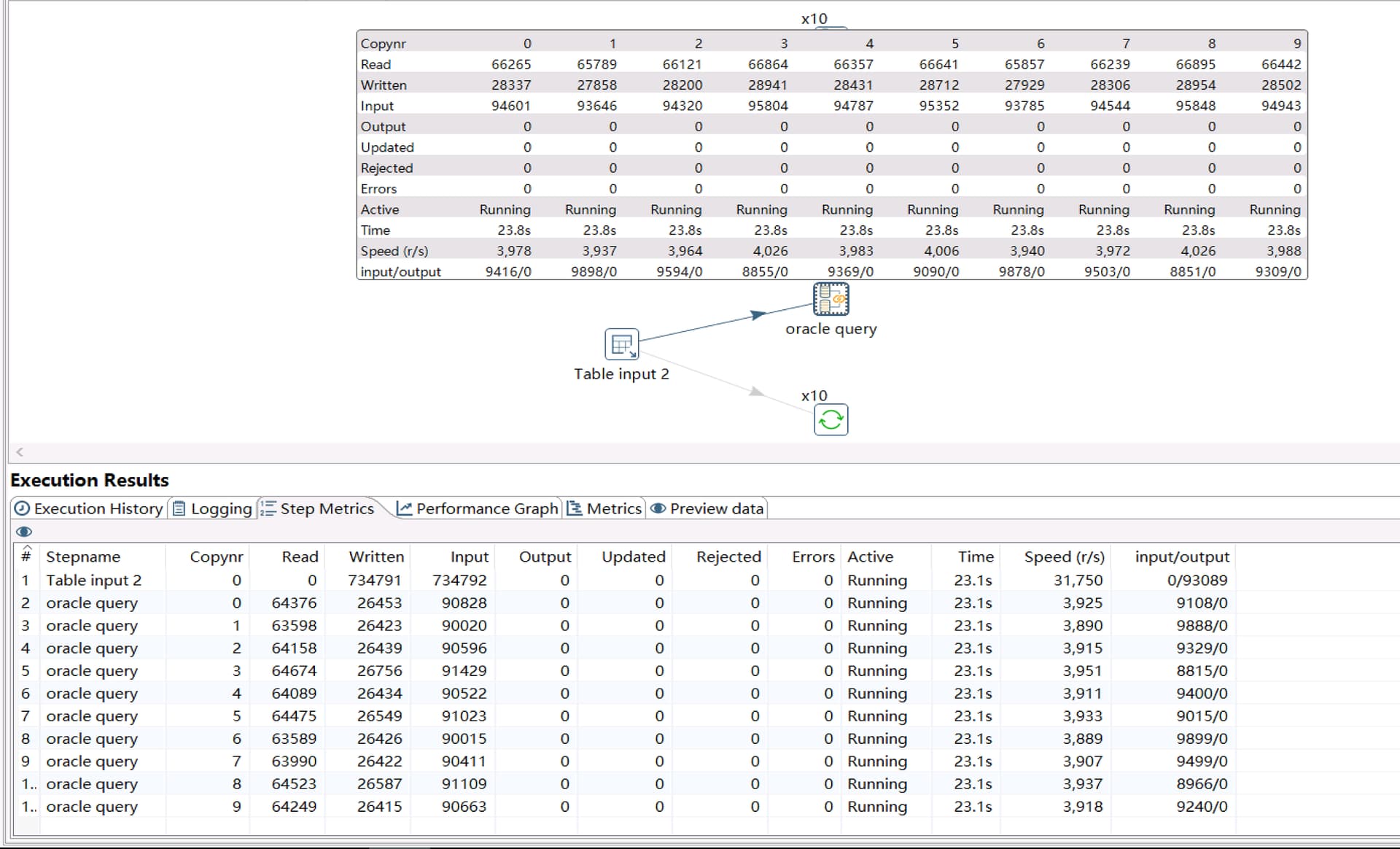
Task: Toggle the eye icon above the metrics table
Action: (x=24, y=532)
